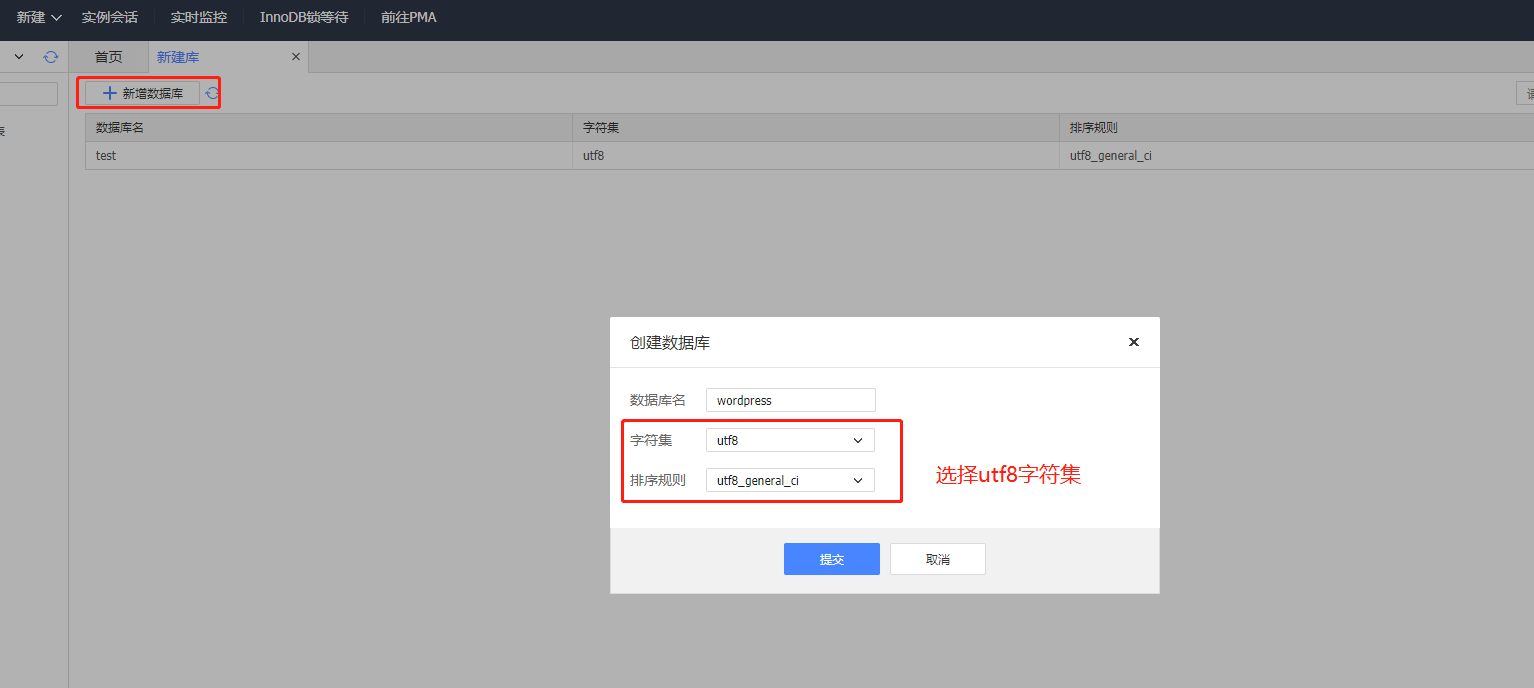Viewport: 1534px width, 688px height.
Task: Click the 创建数据库 dialog title
Action: (670, 343)
